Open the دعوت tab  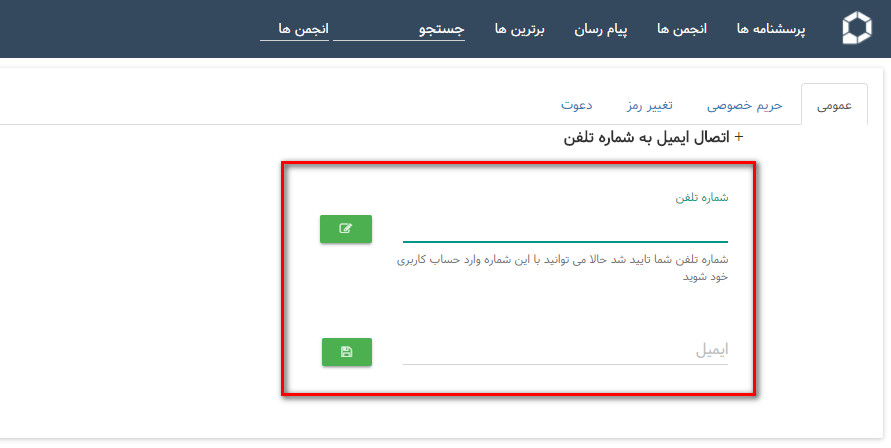[x=576, y=105]
